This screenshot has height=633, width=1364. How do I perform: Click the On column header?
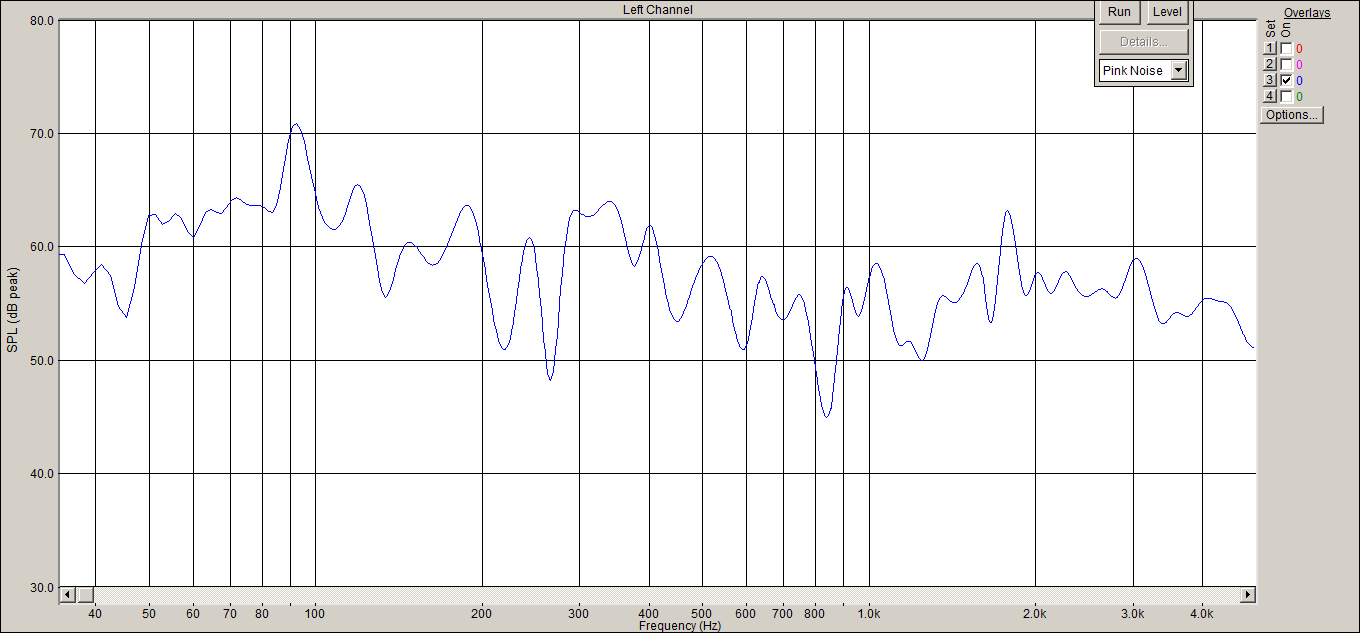coord(1286,30)
